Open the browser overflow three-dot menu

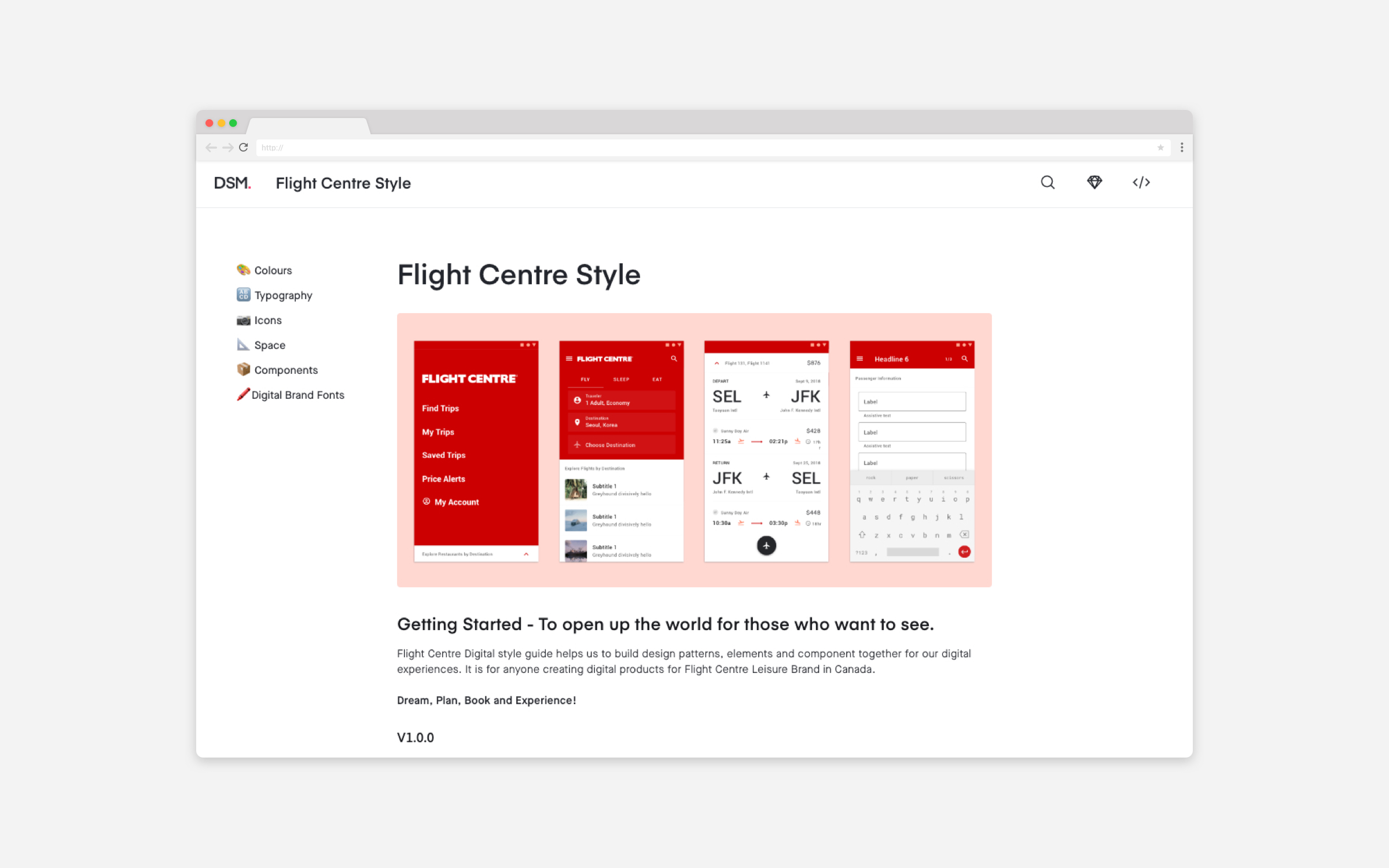[x=1182, y=148]
